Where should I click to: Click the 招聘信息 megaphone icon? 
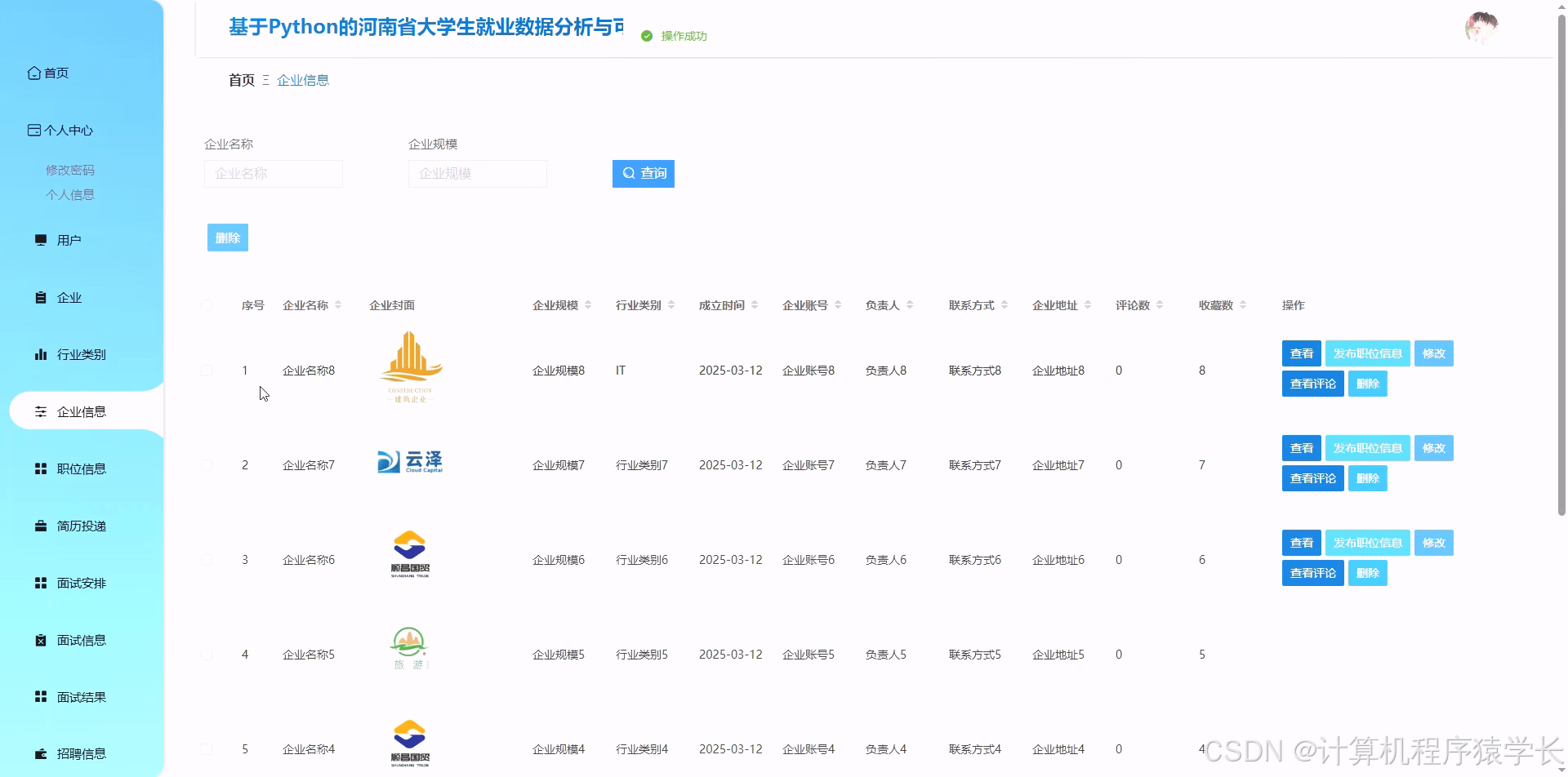41,753
